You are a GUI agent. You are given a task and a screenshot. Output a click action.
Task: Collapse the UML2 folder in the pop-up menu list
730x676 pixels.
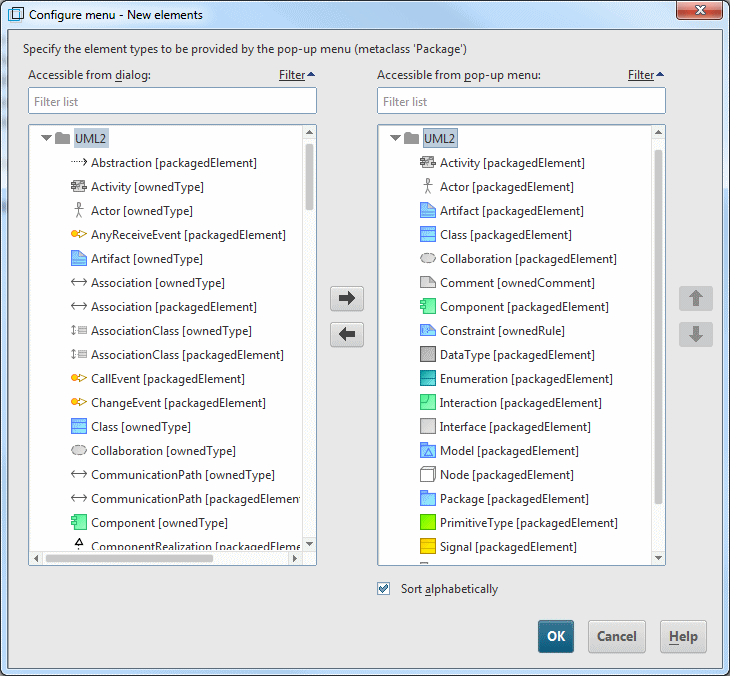[x=395, y=138]
